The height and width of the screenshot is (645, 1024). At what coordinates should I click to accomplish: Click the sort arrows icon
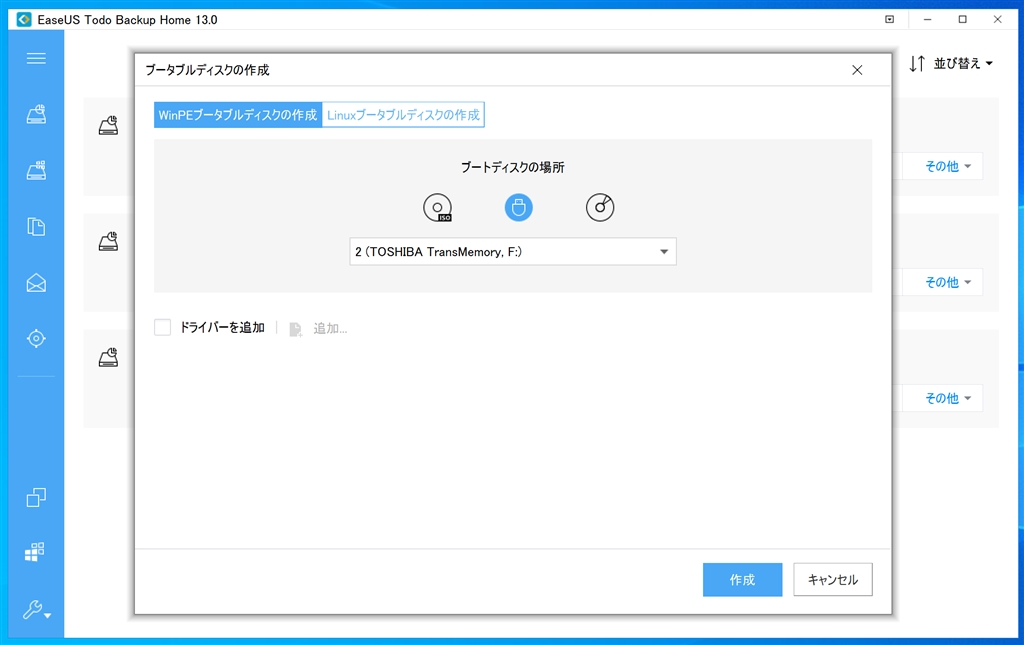(917, 63)
